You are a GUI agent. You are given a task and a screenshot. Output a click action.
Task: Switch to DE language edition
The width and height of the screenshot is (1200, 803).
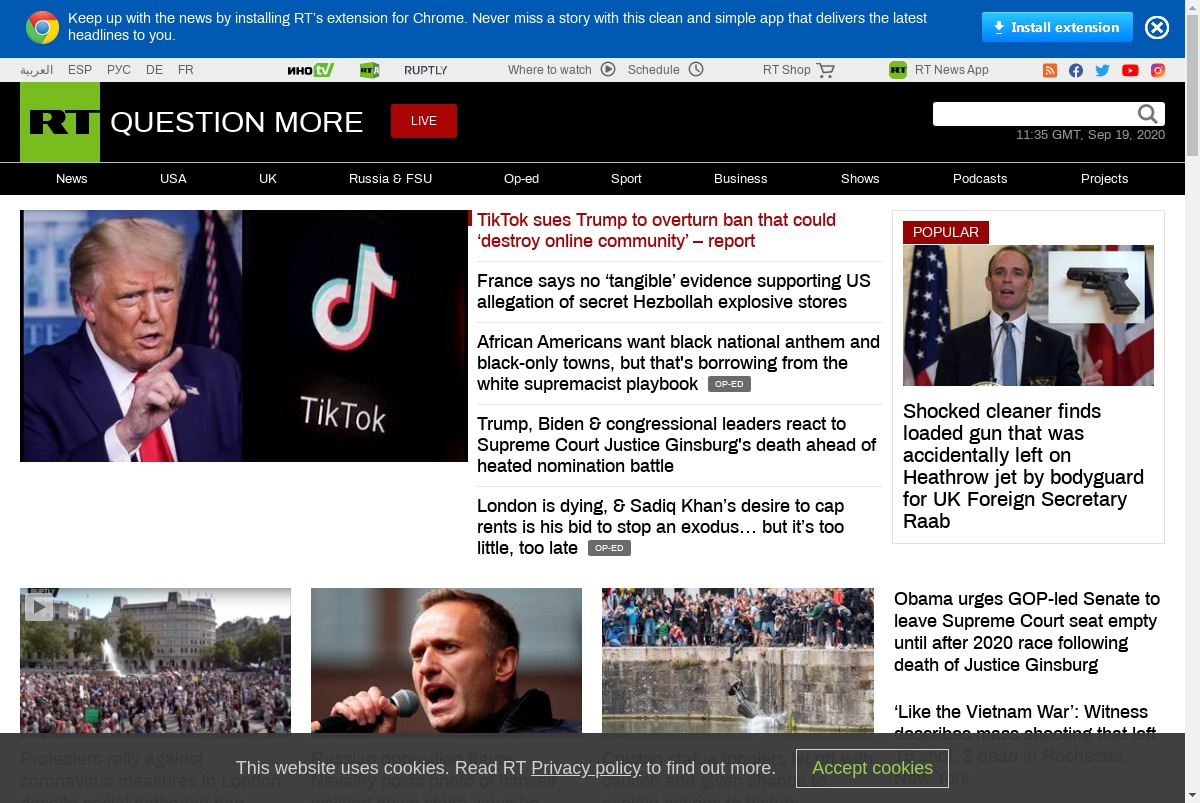[x=154, y=70]
